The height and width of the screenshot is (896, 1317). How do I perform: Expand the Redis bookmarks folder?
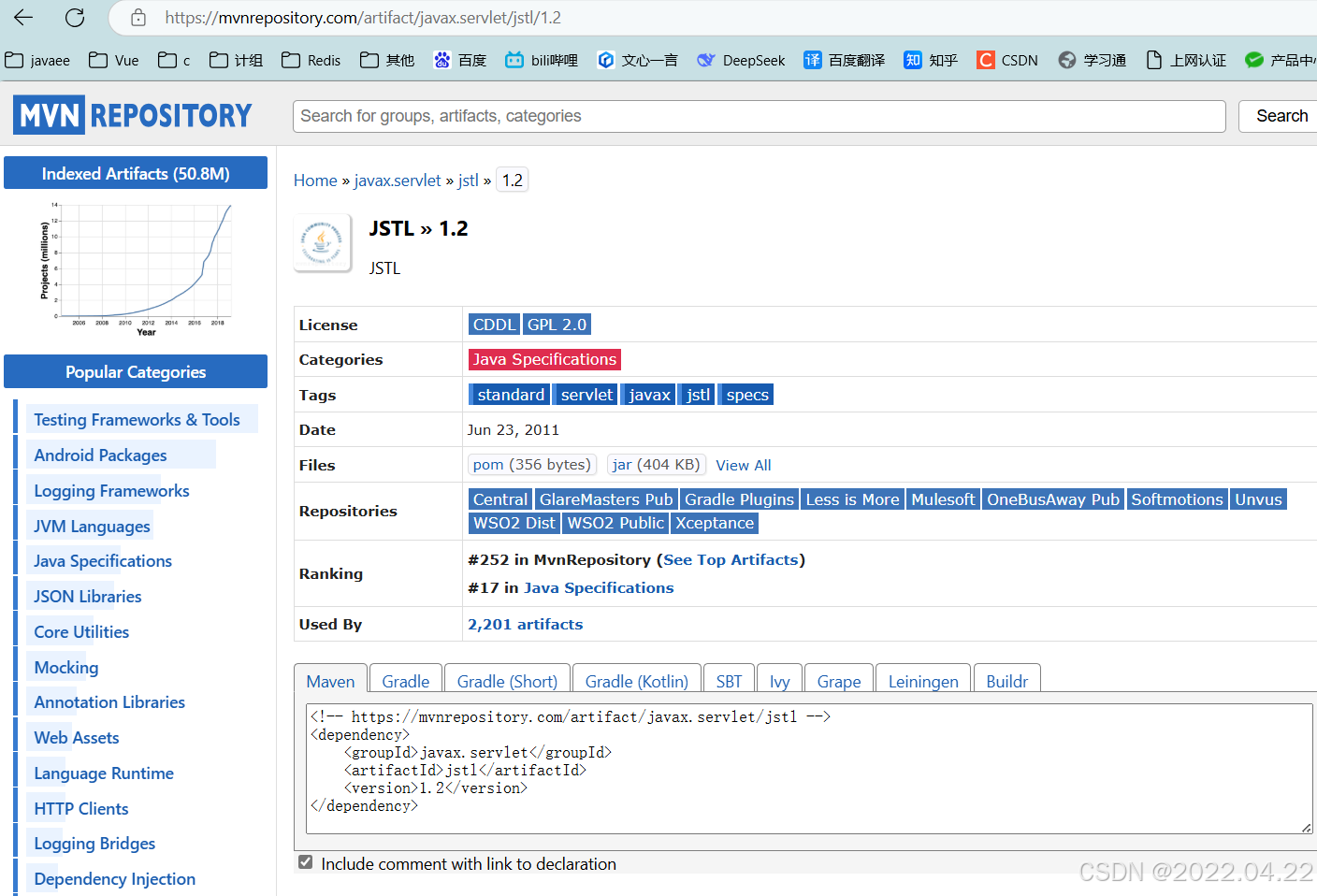[x=310, y=59]
